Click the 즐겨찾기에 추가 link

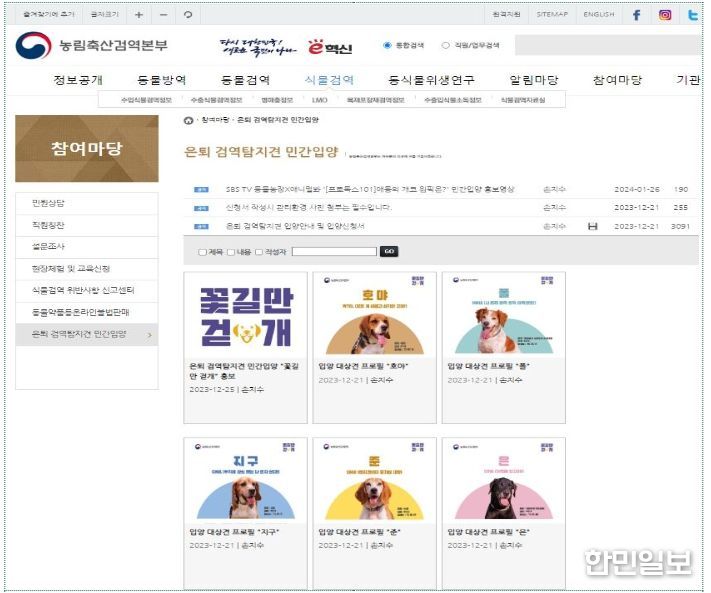tap(49, 15)
